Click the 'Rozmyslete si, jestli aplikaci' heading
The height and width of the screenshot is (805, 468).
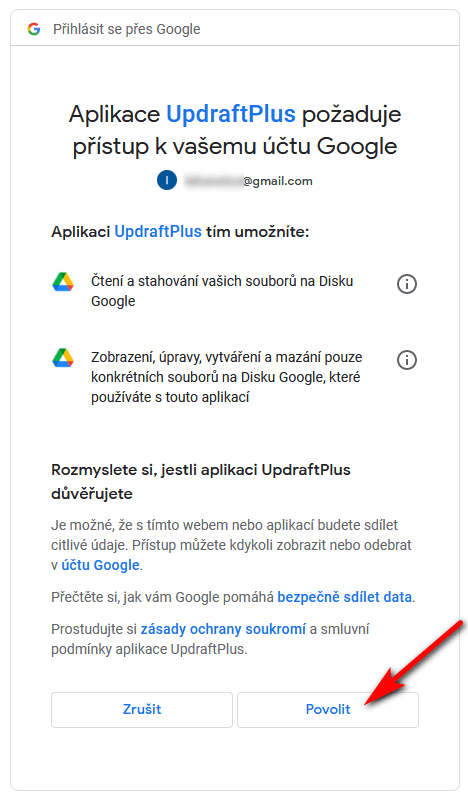201,482
